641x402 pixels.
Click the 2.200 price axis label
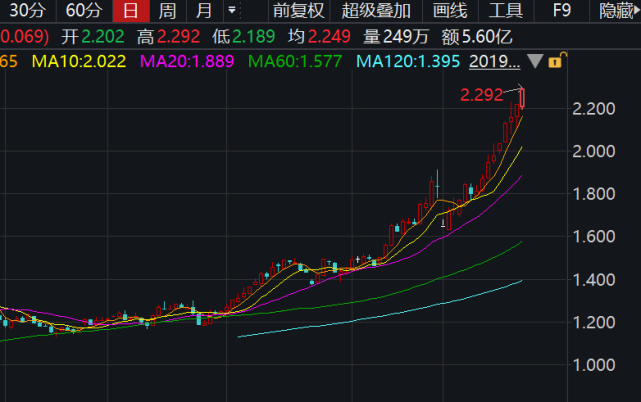coord(594,109)
